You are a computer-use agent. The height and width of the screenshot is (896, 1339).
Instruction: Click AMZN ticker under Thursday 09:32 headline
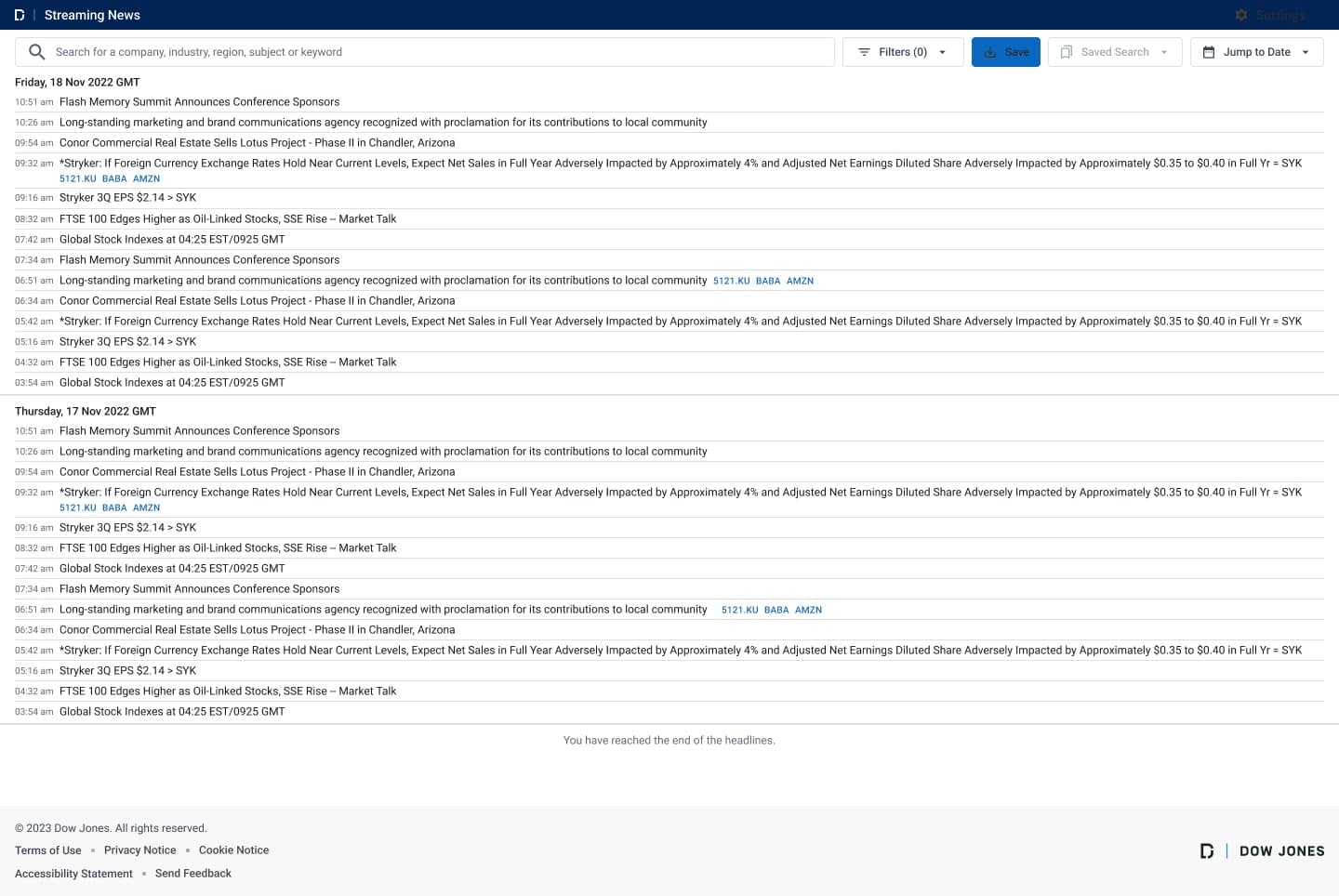tap(147, 507)
